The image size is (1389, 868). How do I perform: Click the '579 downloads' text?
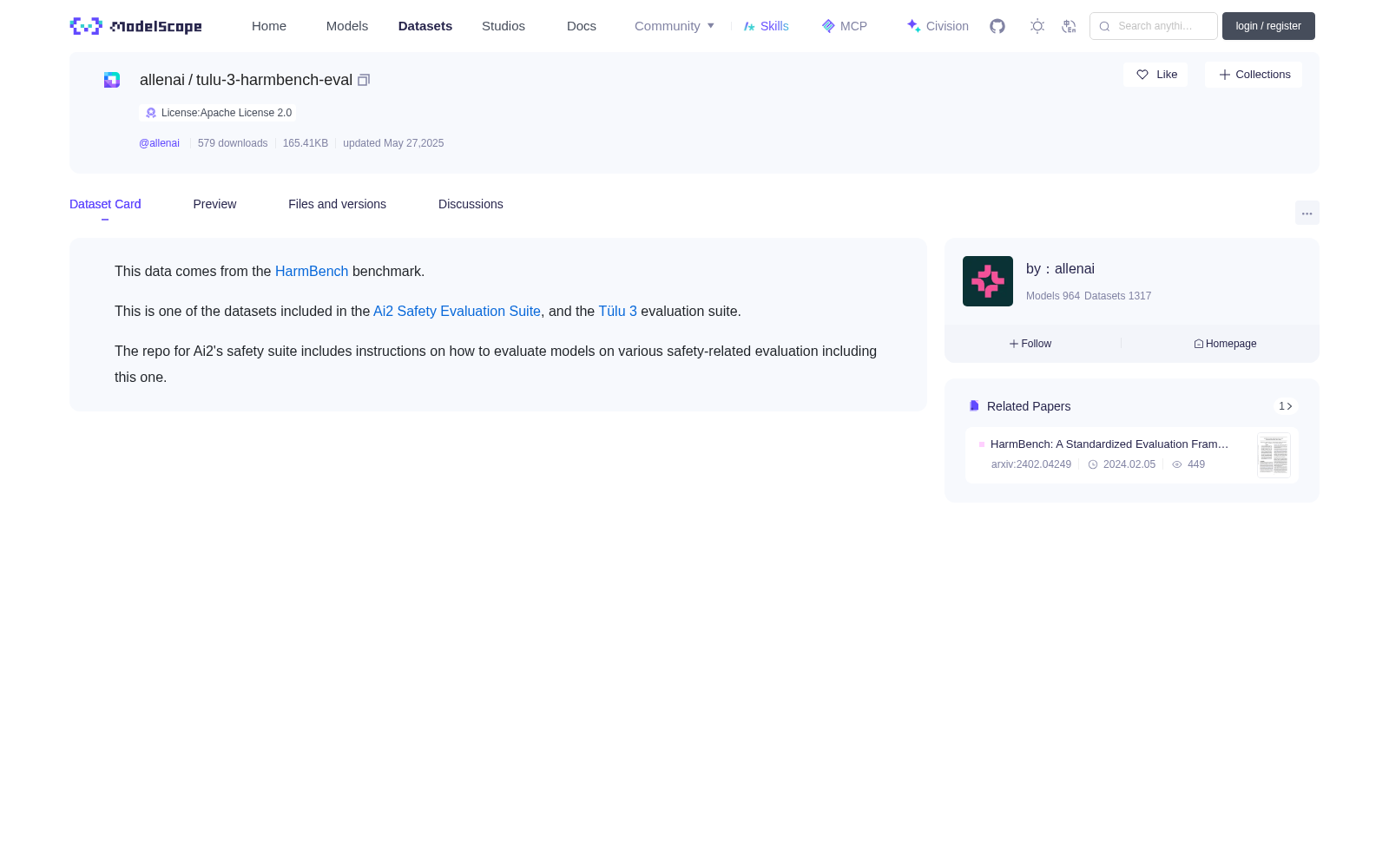click(x=233, y=143)
